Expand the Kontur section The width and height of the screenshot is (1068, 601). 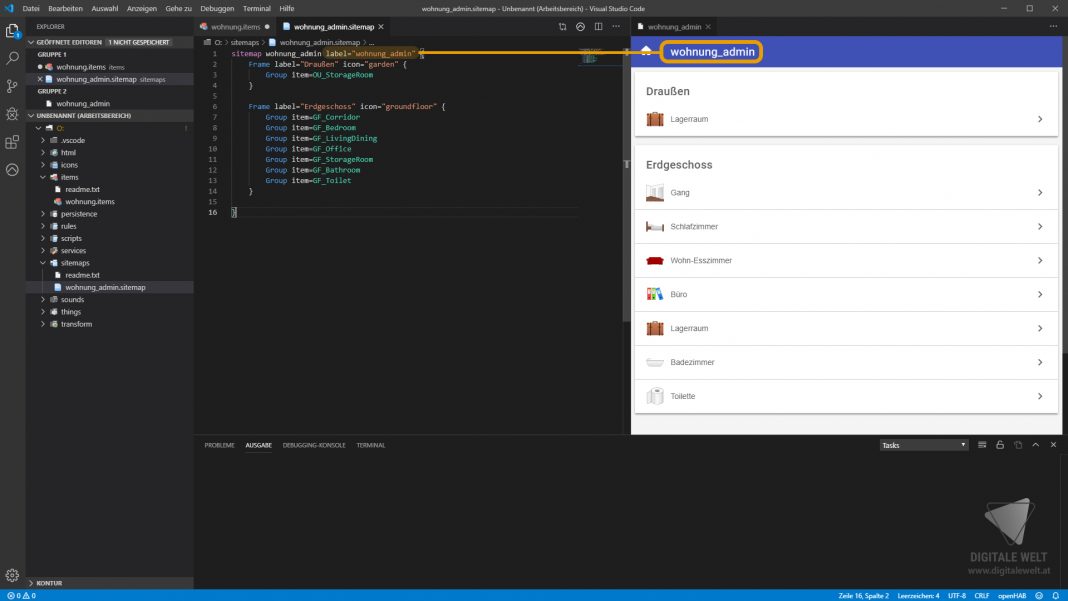48,582
